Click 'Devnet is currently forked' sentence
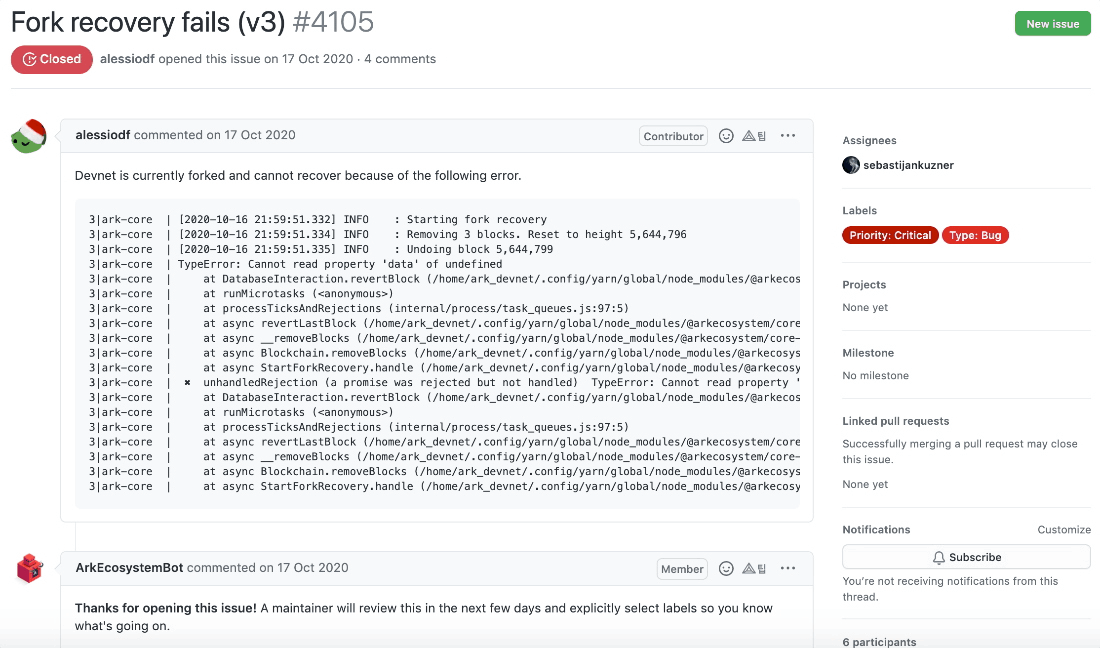1100x648 pixels. click(298, 175)
